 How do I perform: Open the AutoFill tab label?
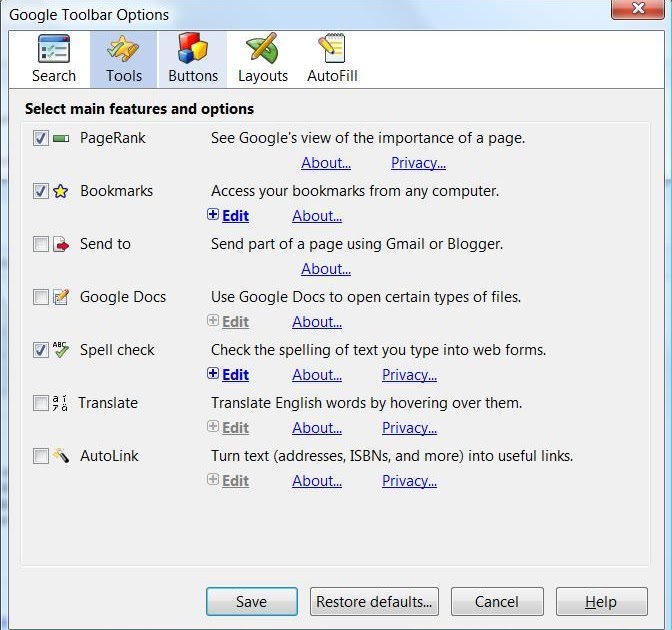click(x=332, y=76)
